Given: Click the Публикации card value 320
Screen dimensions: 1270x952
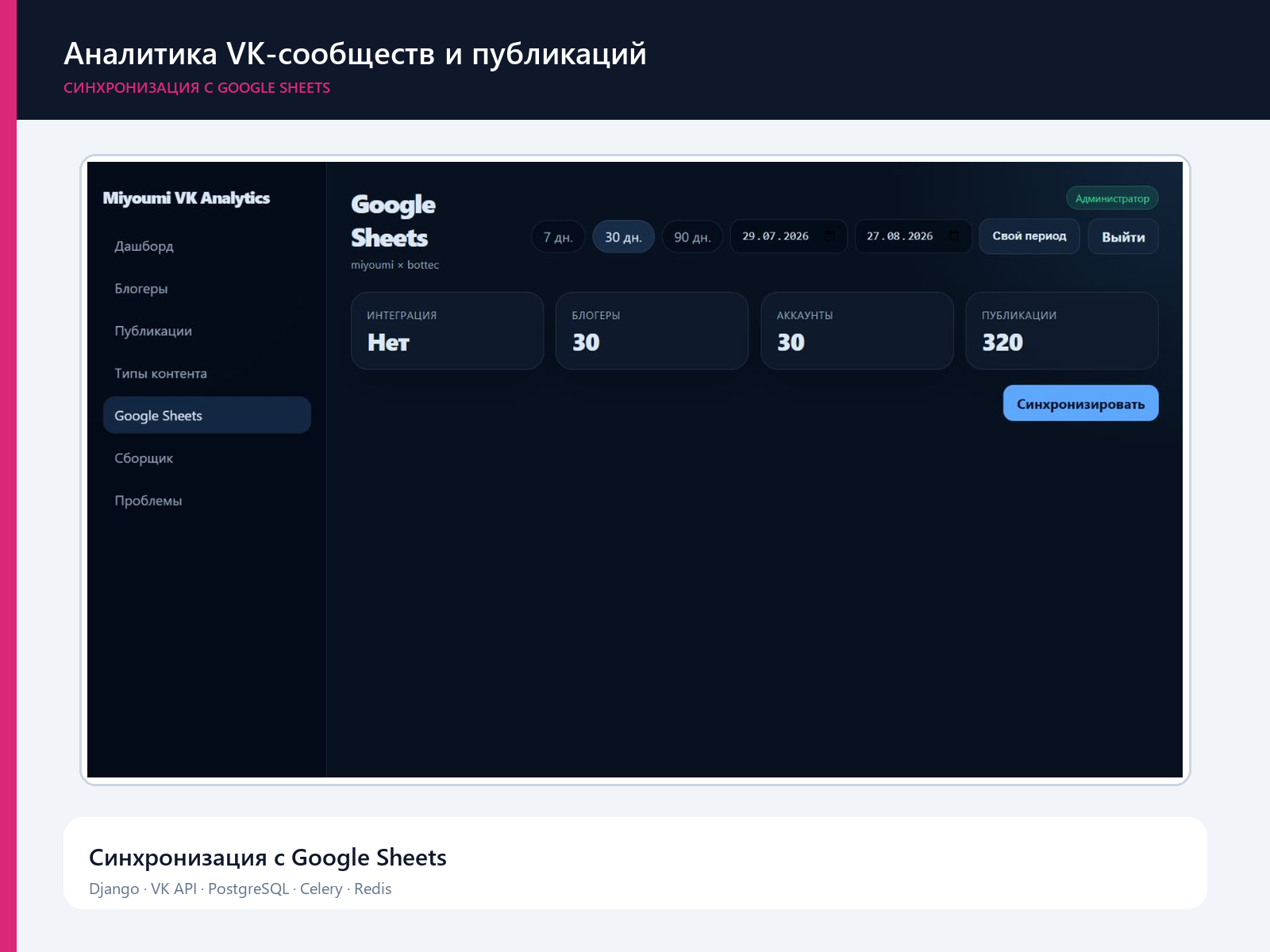Looking at the screenshot, I should point(1003,343).
